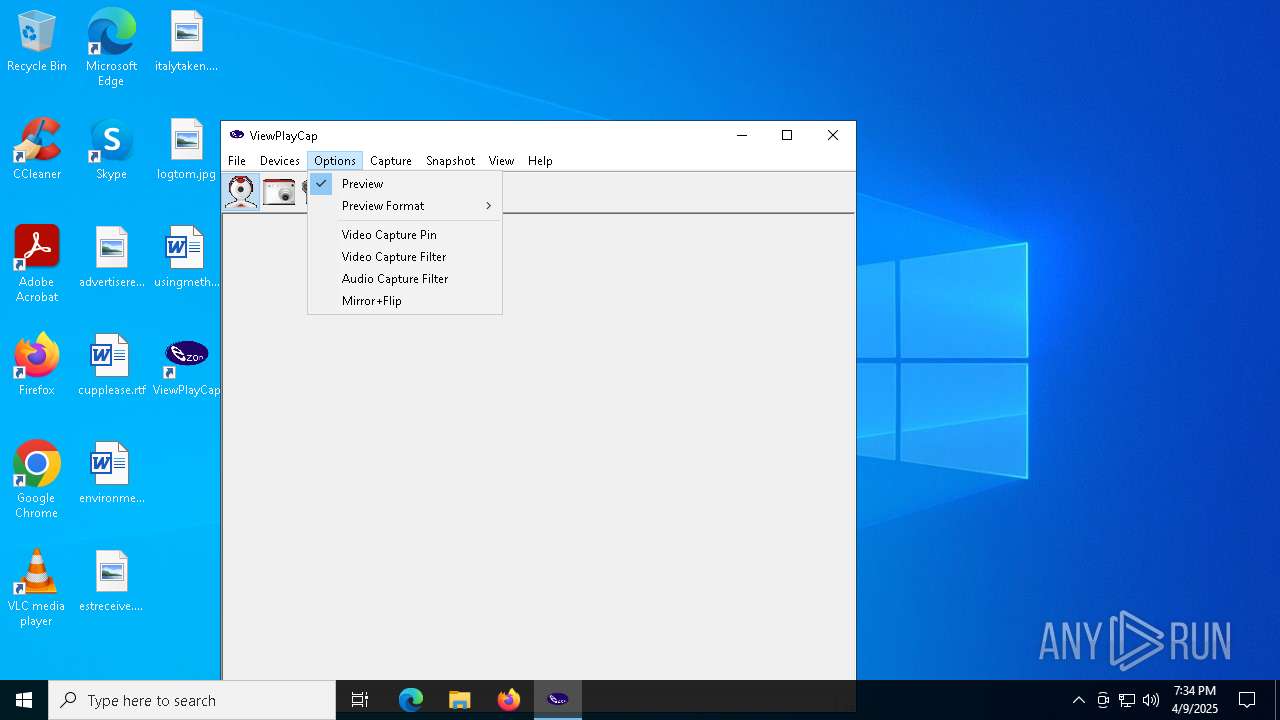1280x720 pixels.
Task: Select the Recycle Bin desktop icon
Action: pyautogui.click(x=37, y=42)
